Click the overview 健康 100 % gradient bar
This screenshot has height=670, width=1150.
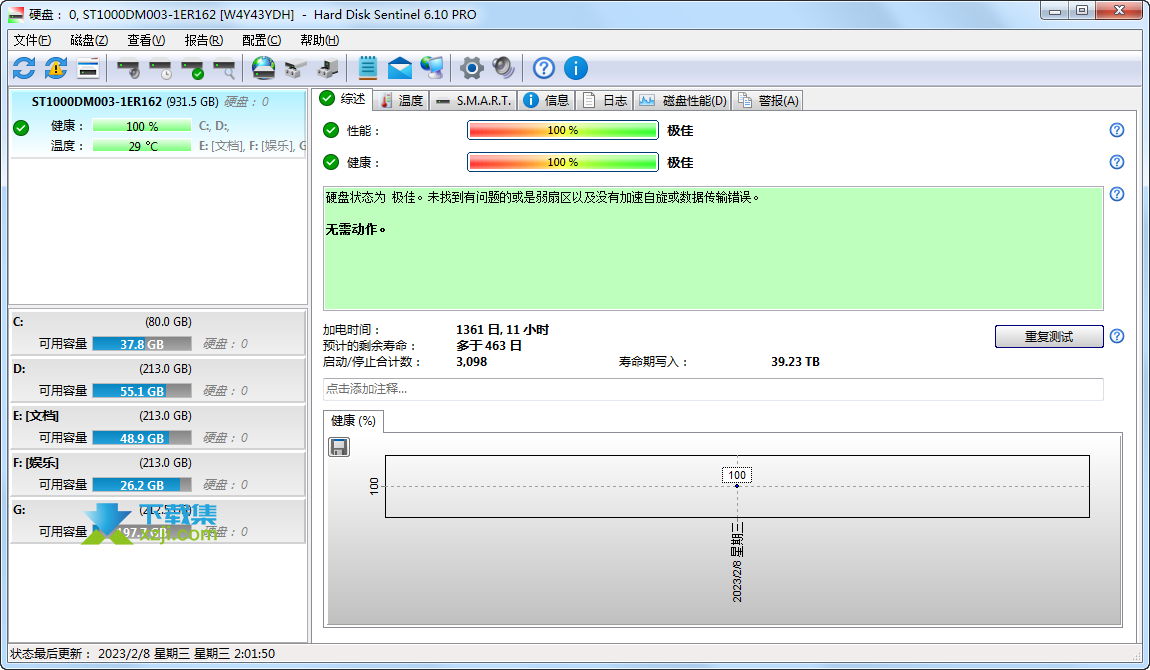[563, 162]
